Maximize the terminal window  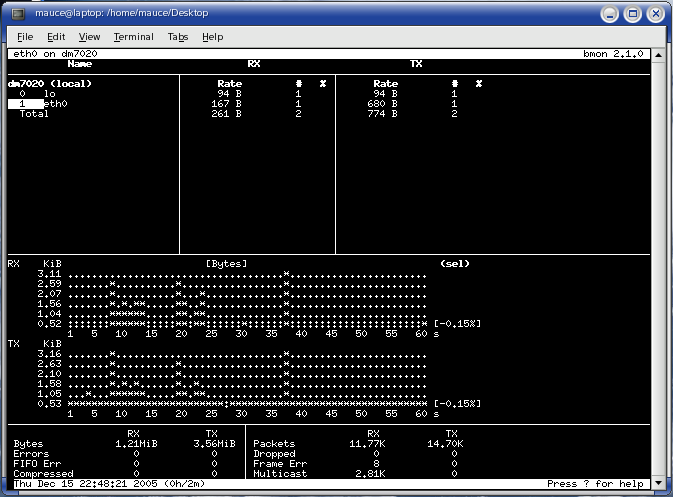tap(633, 14)
